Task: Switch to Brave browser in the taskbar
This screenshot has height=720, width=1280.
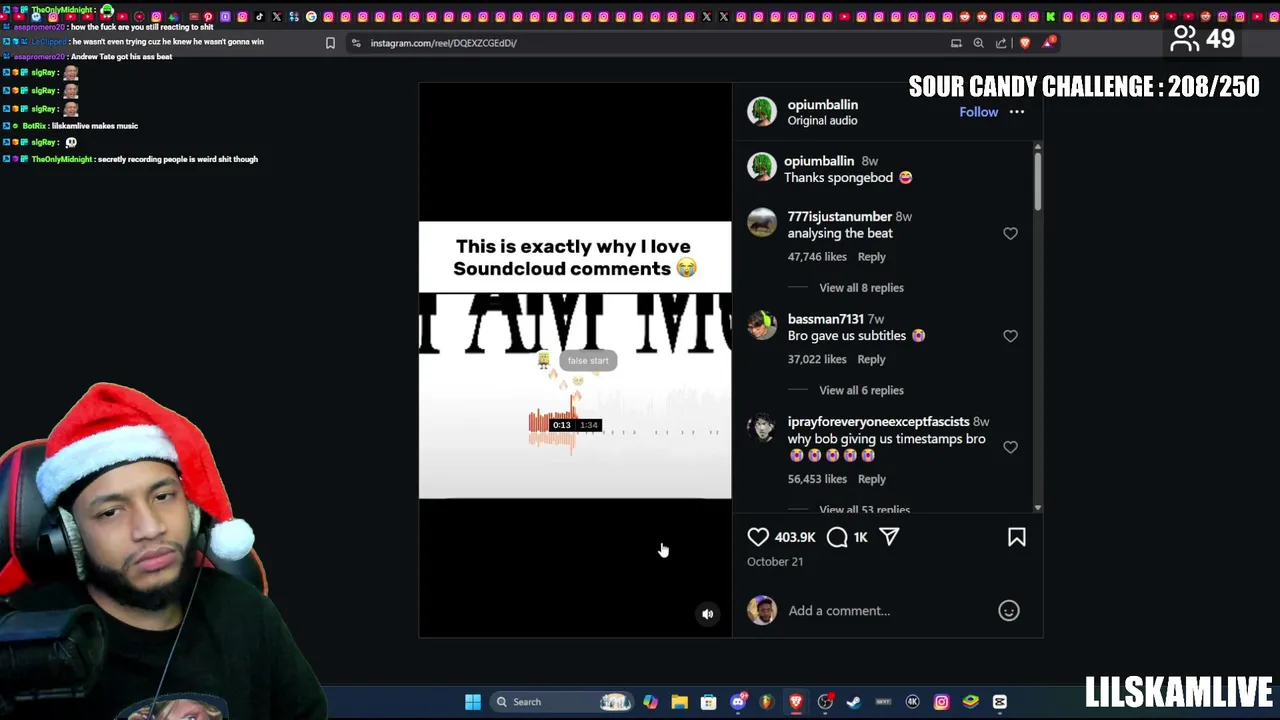Action: [x=796, y=702]
